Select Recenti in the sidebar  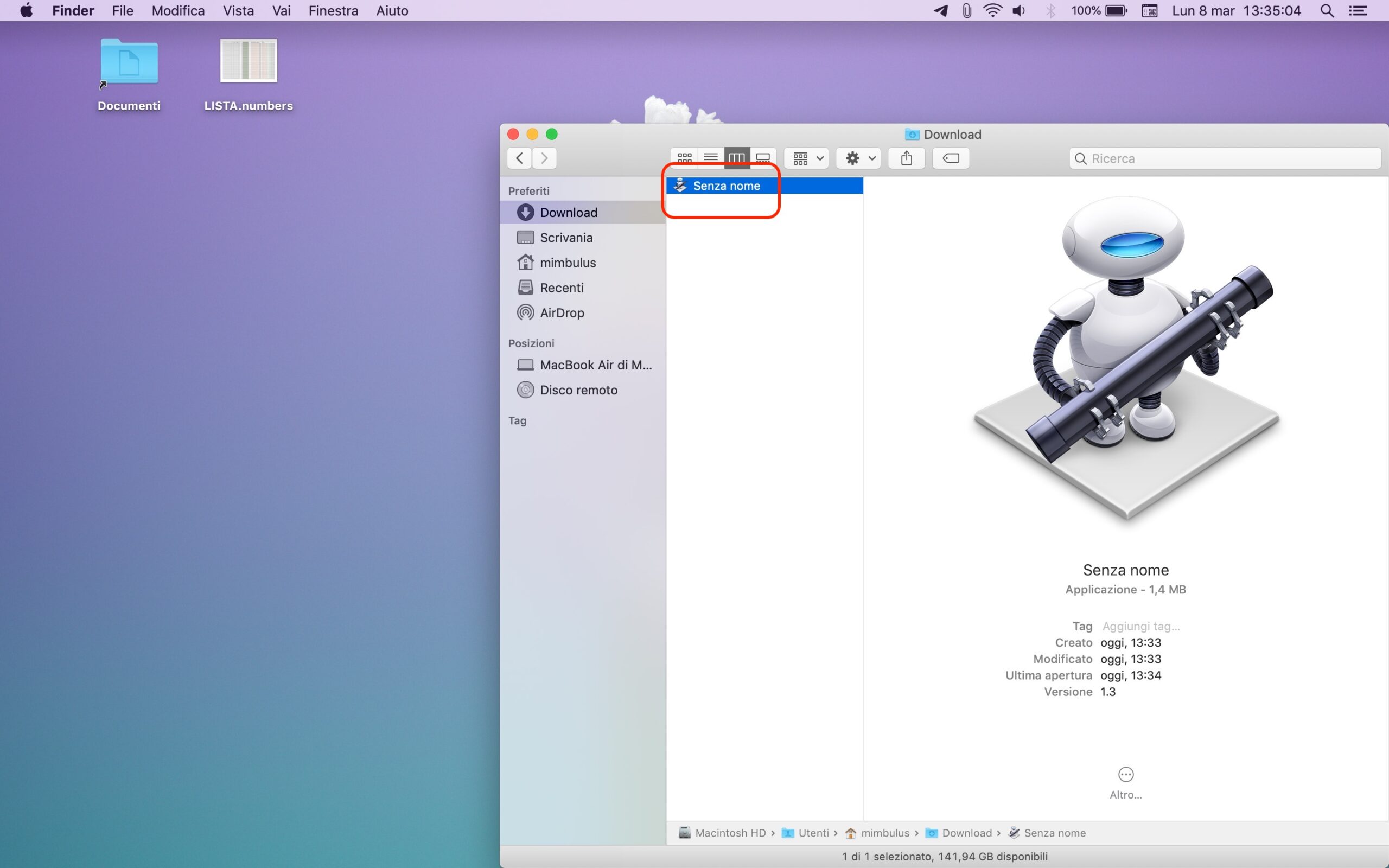coord(561,288)
